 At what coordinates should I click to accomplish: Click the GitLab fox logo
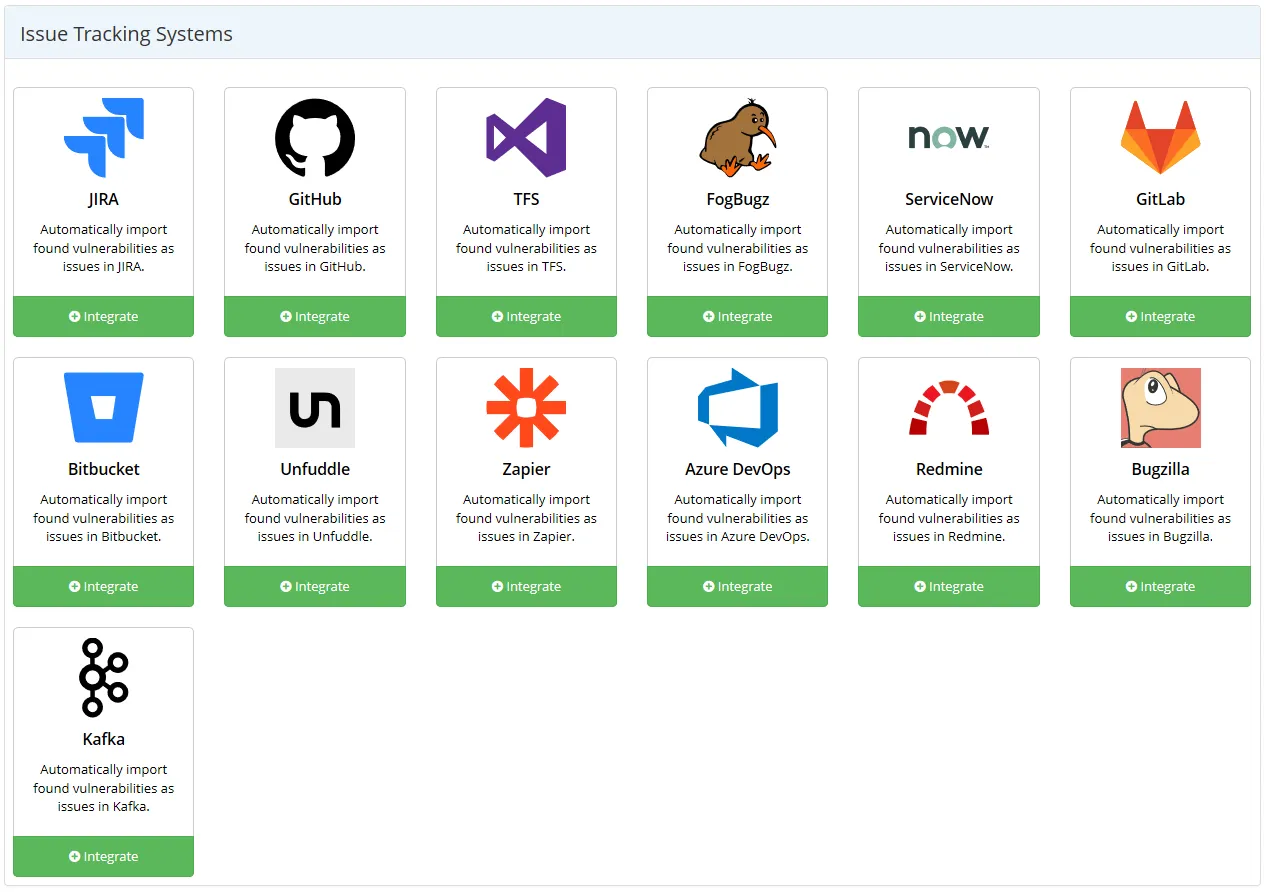(x=1160, y=138)
